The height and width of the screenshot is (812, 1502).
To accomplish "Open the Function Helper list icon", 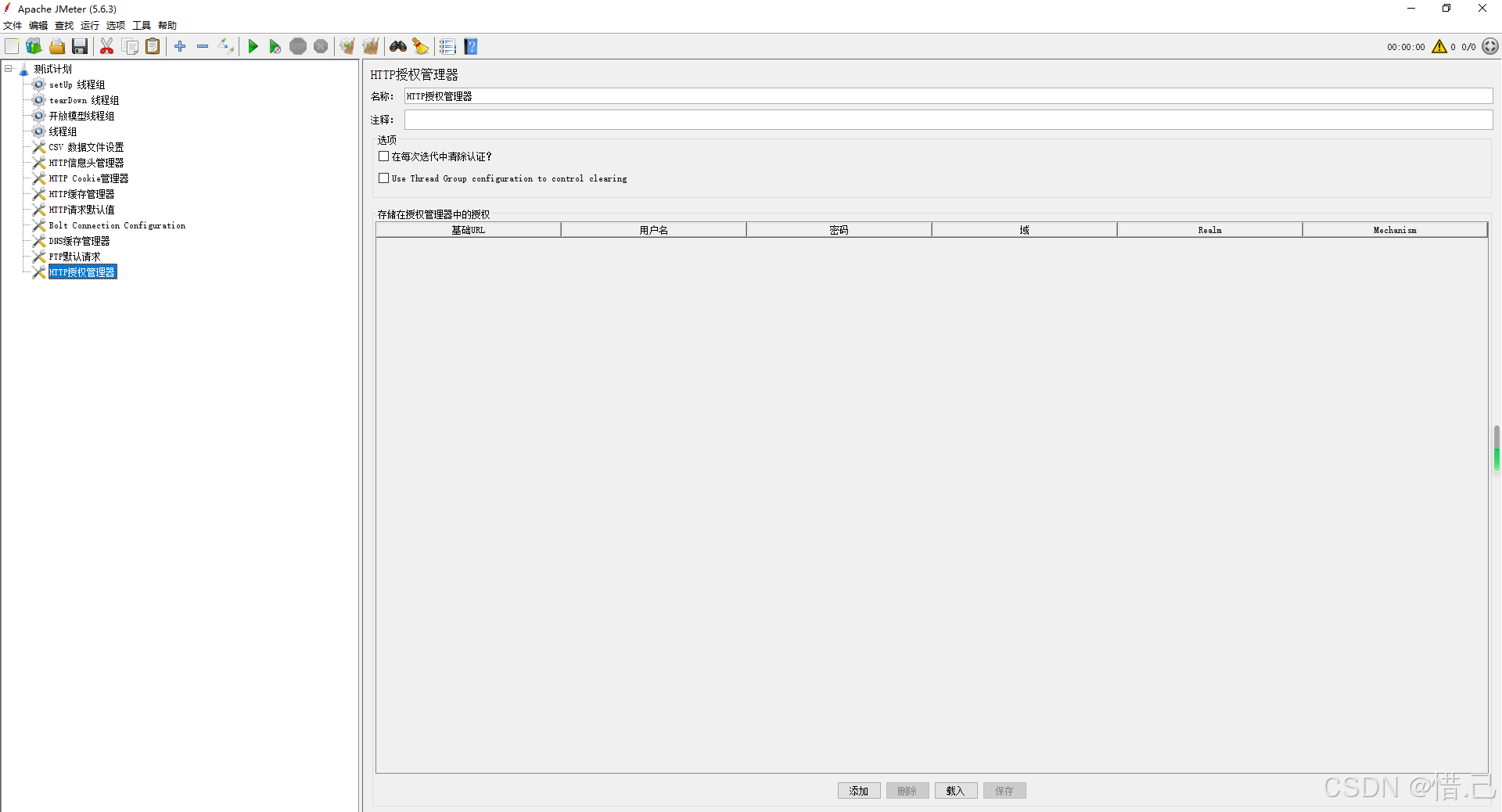I will coord(447,47).
